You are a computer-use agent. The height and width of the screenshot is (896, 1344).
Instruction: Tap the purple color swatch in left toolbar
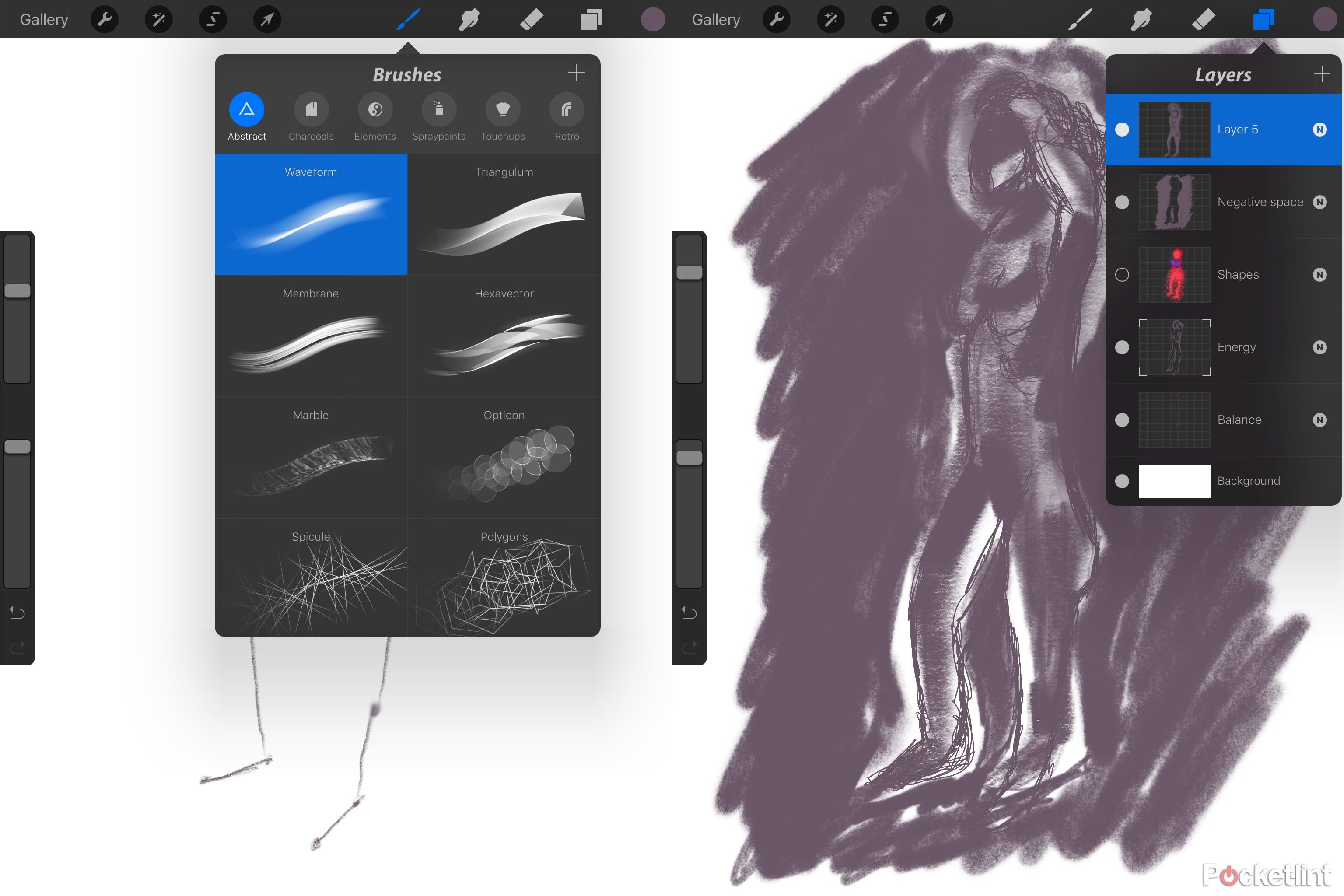(x=653, y=20)
